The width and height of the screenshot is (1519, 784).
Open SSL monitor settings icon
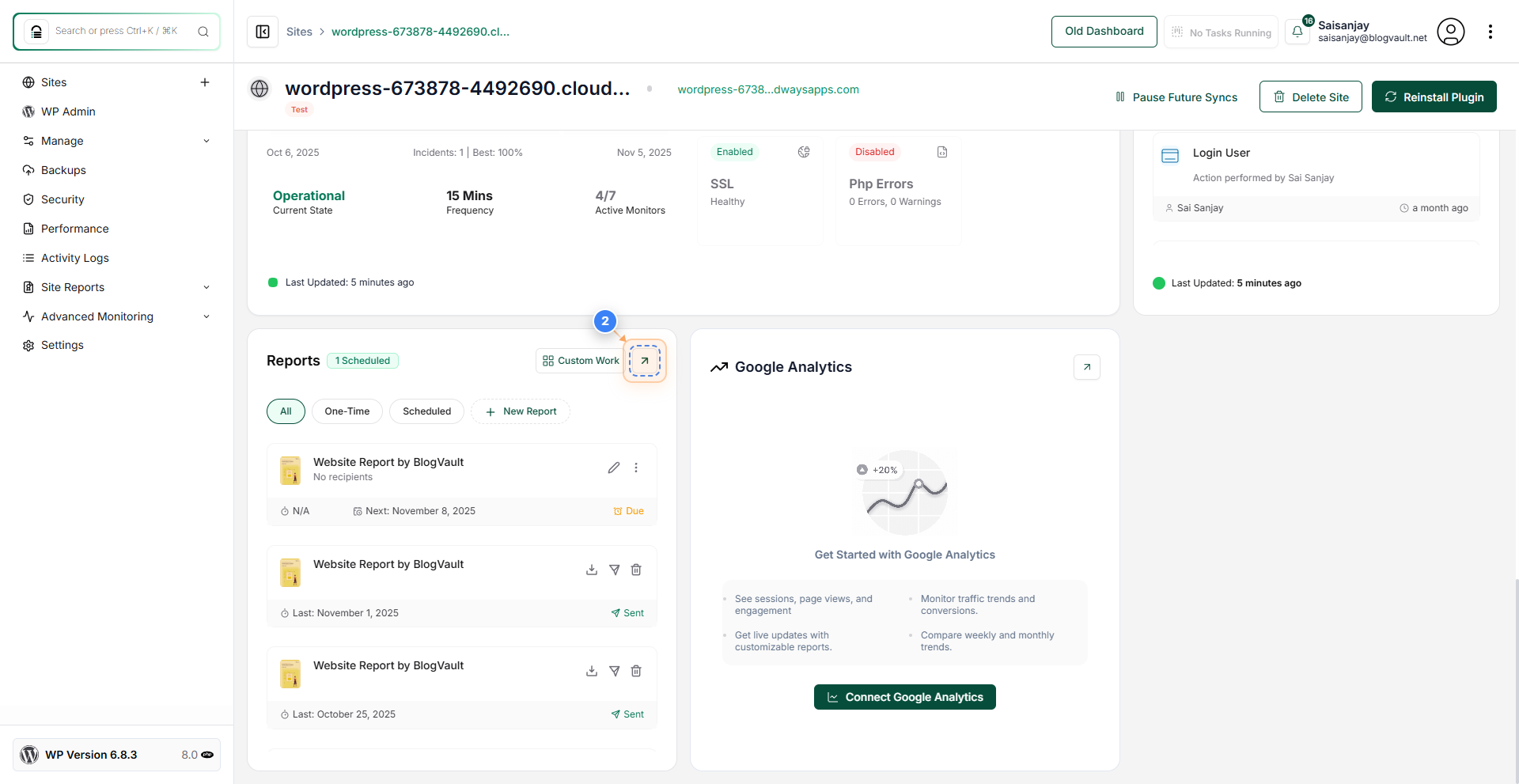click(804, 152)
